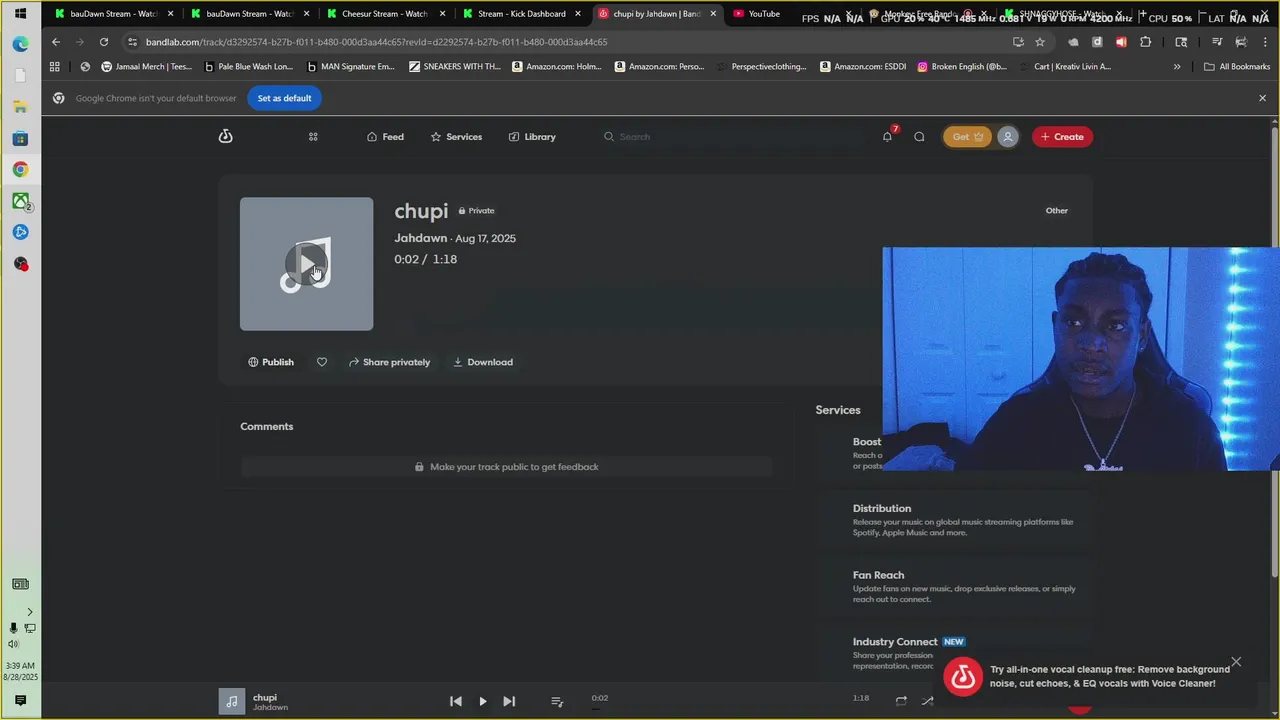Open Broken English Instagram bookmark
The width and height of the screenshot is (1280, 720).
click(x=962, y=67)
